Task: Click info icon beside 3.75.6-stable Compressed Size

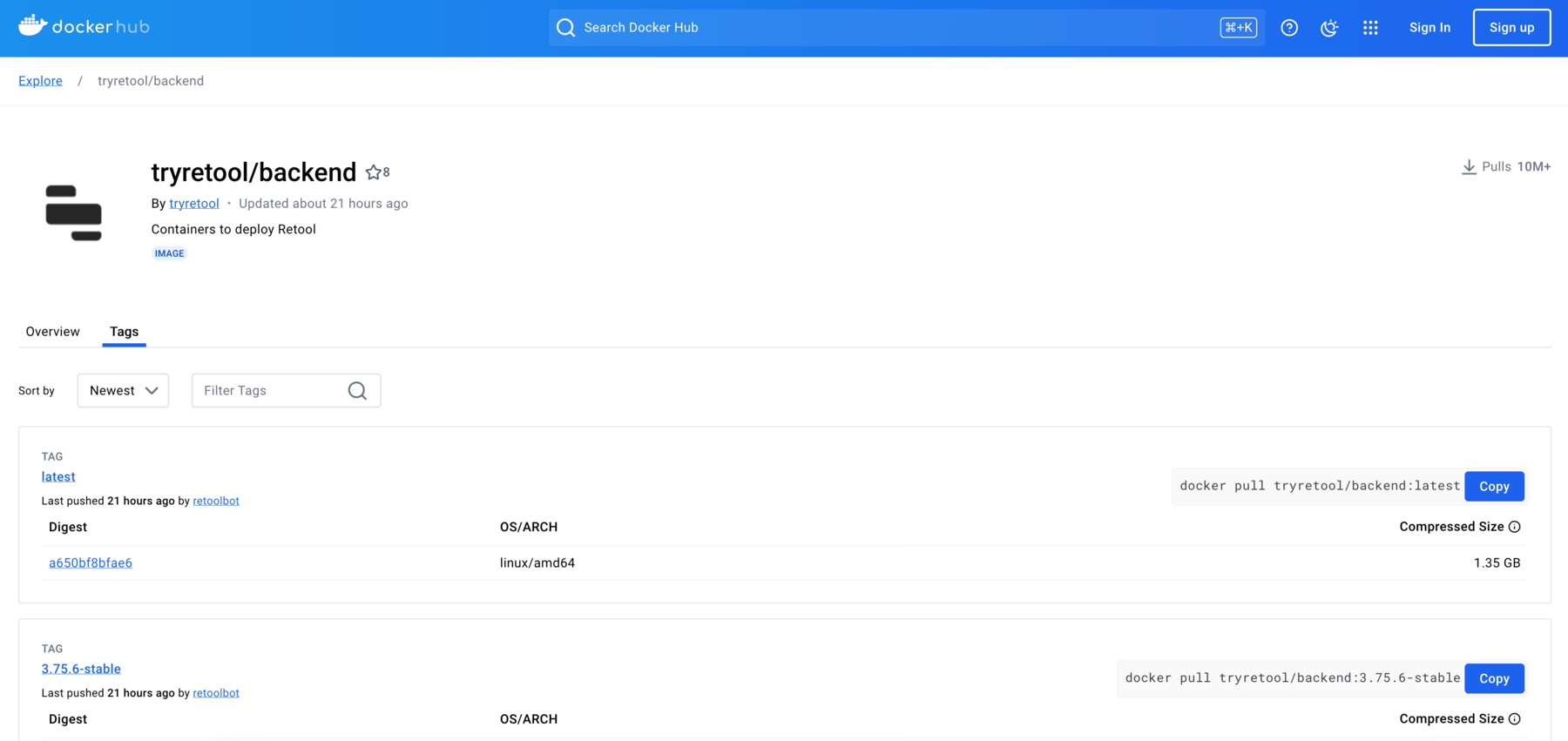Action: coord(1515,719)
